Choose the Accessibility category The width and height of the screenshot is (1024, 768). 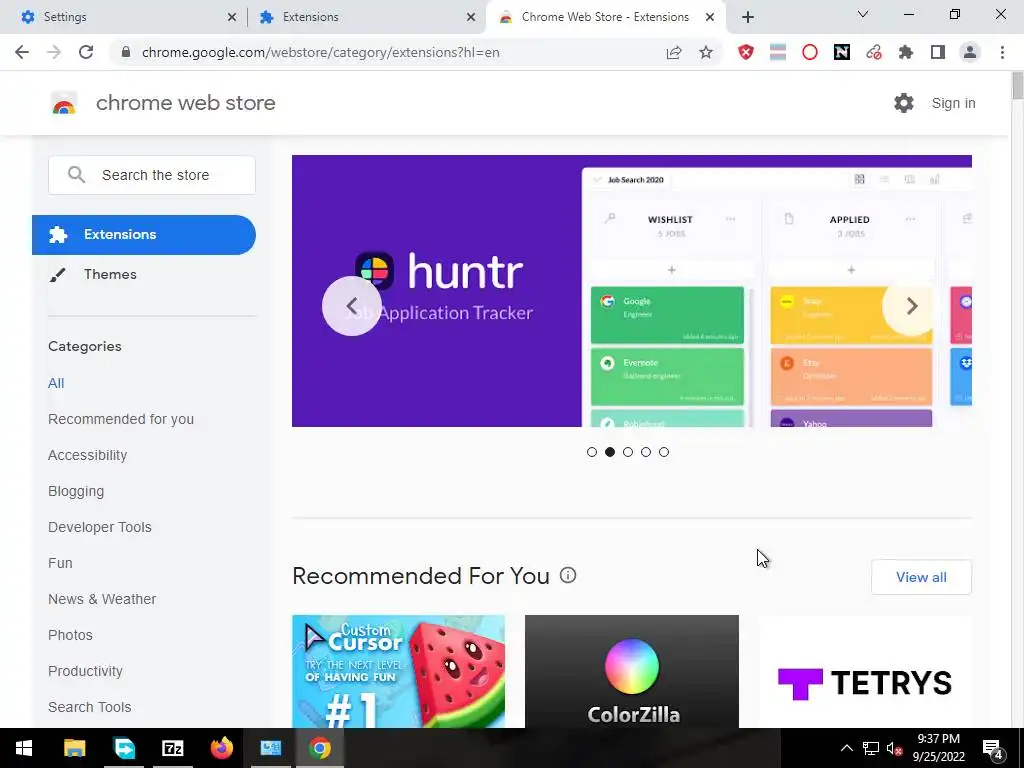[88, 455]
